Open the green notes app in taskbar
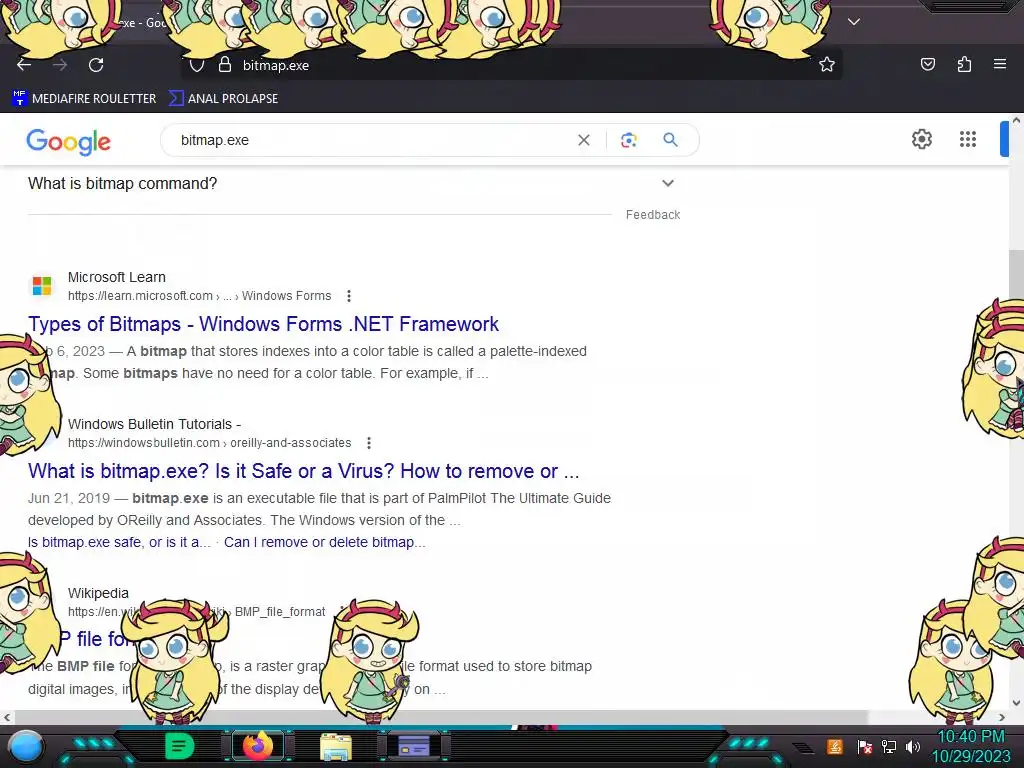1024x768 pixels. pyautogui.click(x=179, y=746)
